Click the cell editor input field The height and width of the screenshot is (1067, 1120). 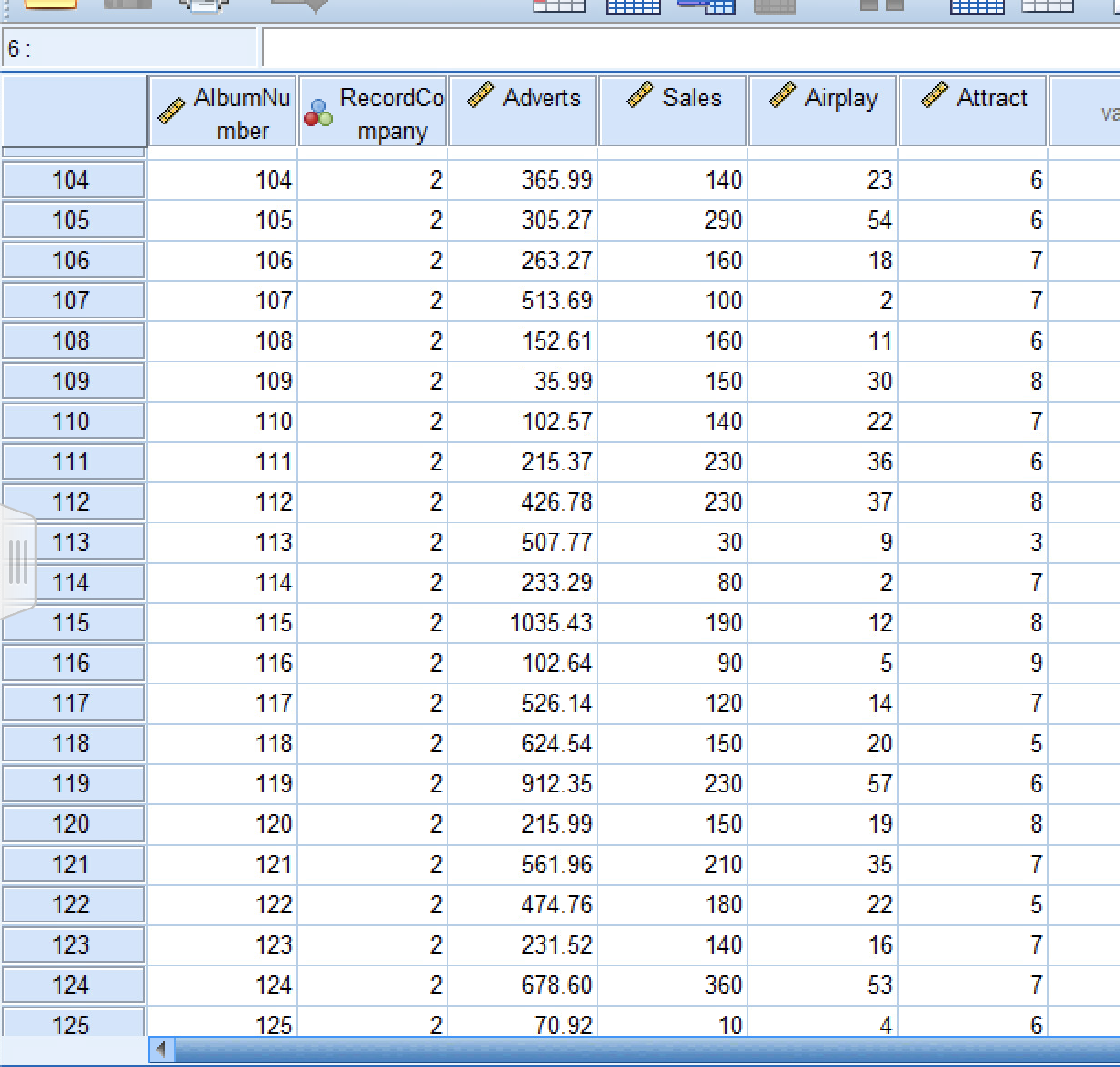[x=691, y=48]
